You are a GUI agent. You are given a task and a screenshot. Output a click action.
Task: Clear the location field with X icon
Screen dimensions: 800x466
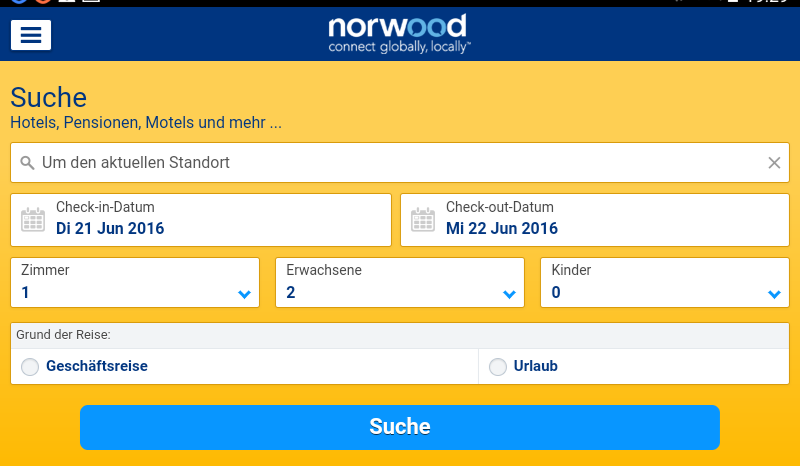tap(774, 163)
